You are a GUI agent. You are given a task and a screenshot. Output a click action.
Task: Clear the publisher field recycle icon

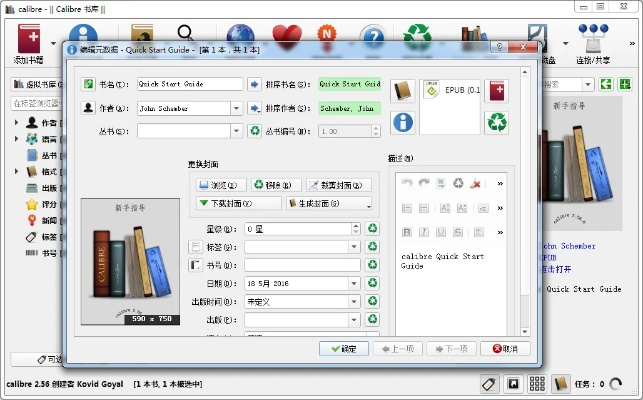click(372, 319)
